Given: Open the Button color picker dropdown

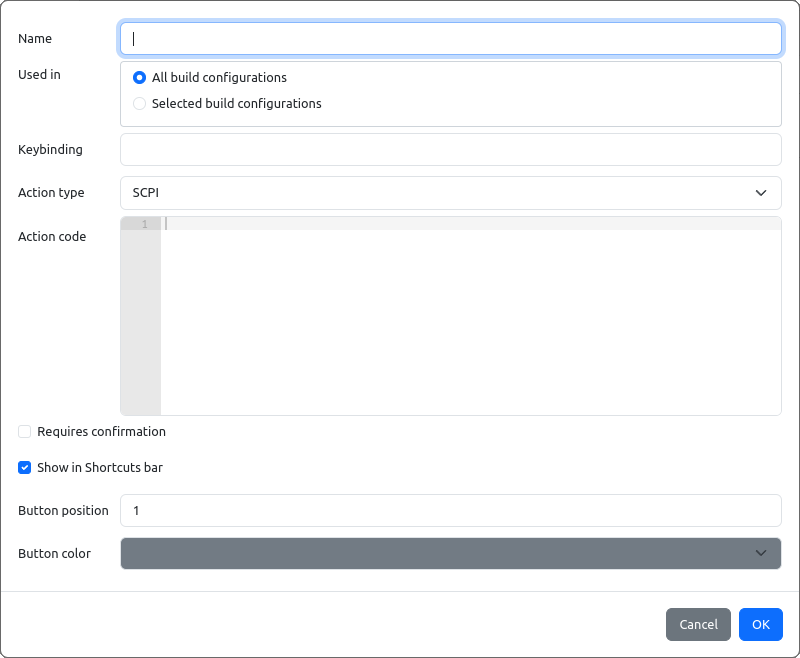Looking at the screenshot, I should (451, 553).
